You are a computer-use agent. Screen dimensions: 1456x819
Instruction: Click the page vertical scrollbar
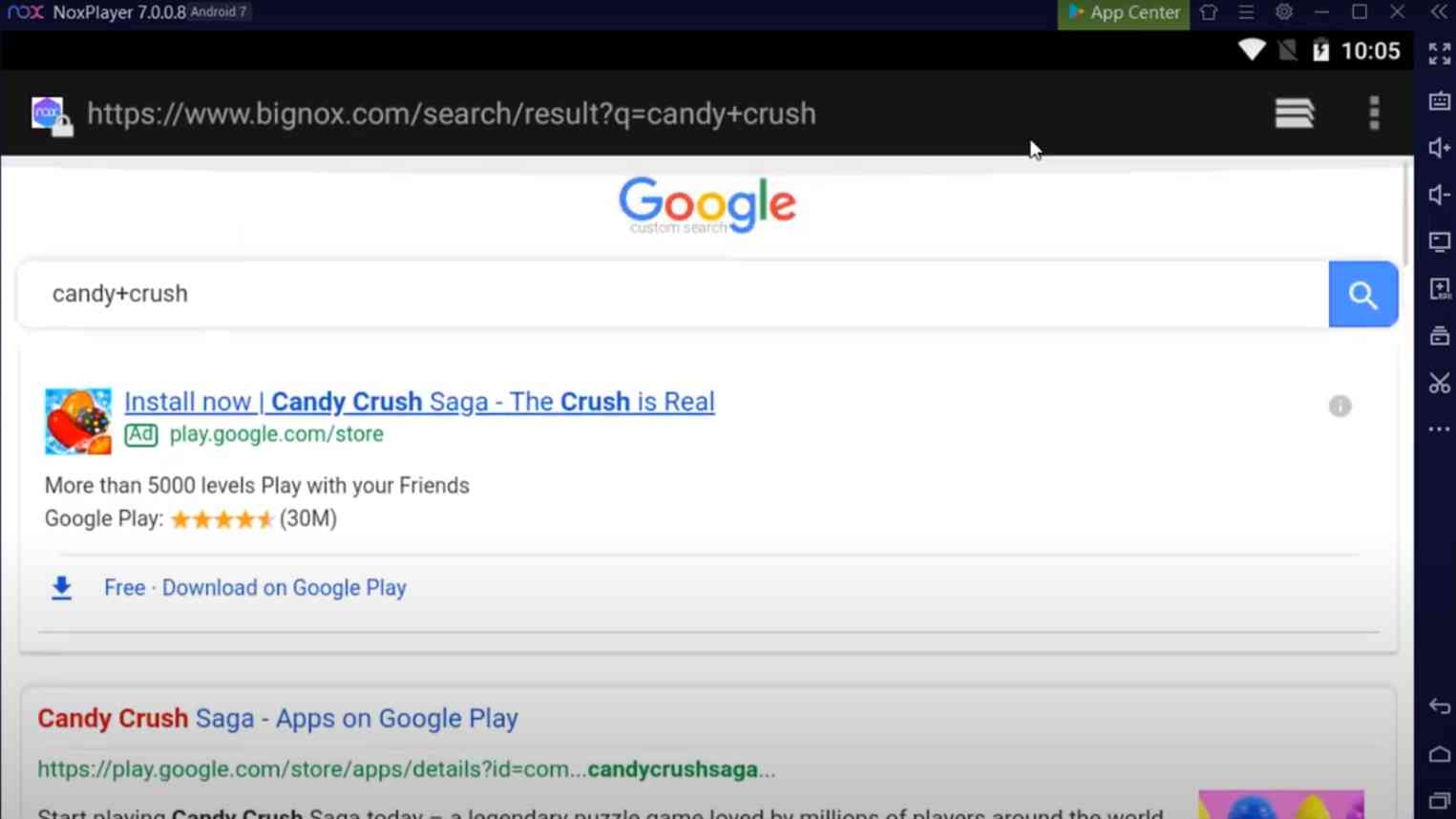(x=1405, y=214)
